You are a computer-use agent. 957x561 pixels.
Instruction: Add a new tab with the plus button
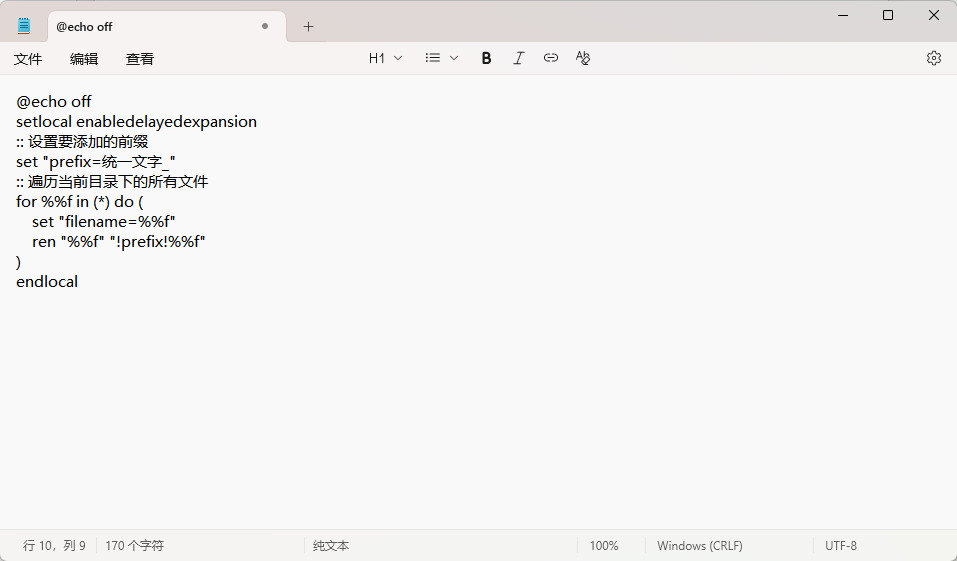pos(308,26)
